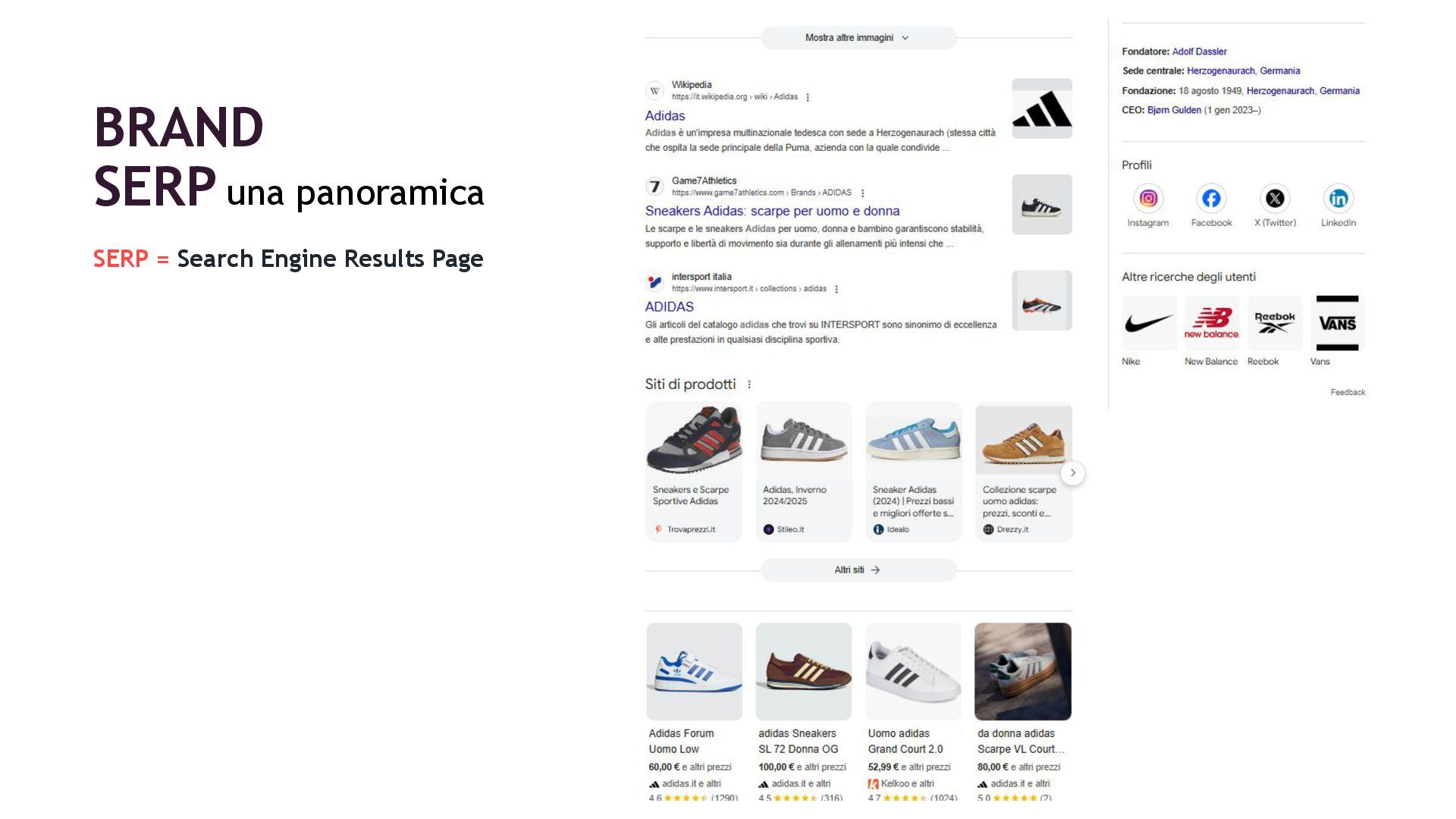Open the Trovaprezzi.it Sneakers e Scarpe card
Viewport: 1456px width, 819px height.
tap(694, 472)
